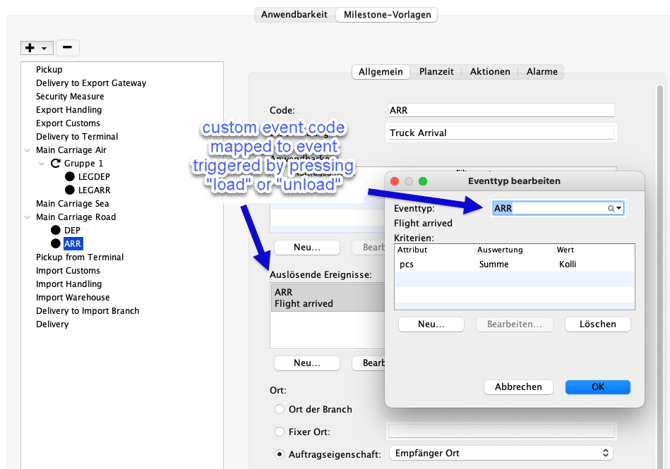
Task: Select Pickup from Terminal item
Action: pos(80,257)
